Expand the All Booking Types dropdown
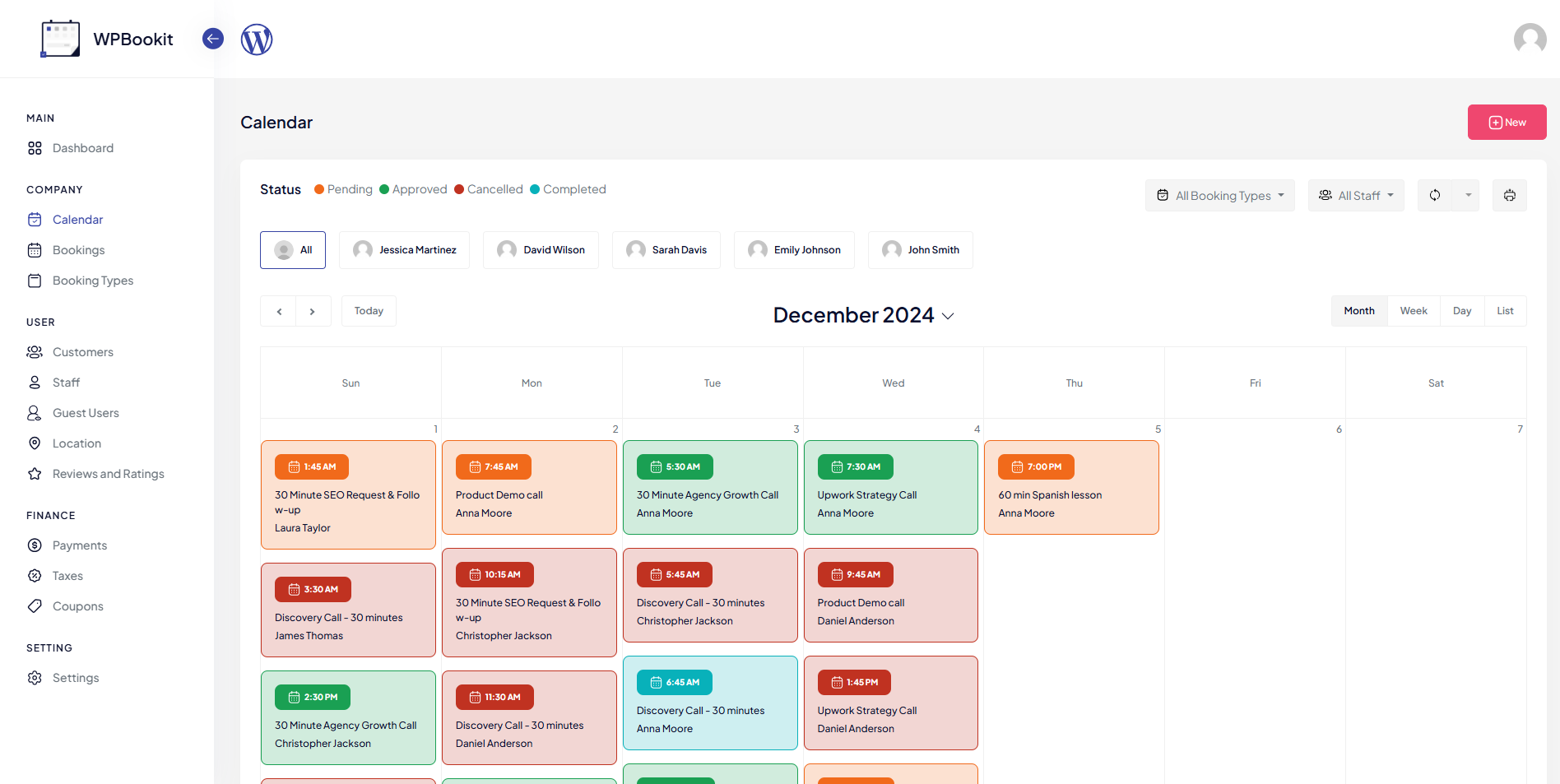Image resolution: width=1560 pixels, height=784 pixels. [1219, 196]
